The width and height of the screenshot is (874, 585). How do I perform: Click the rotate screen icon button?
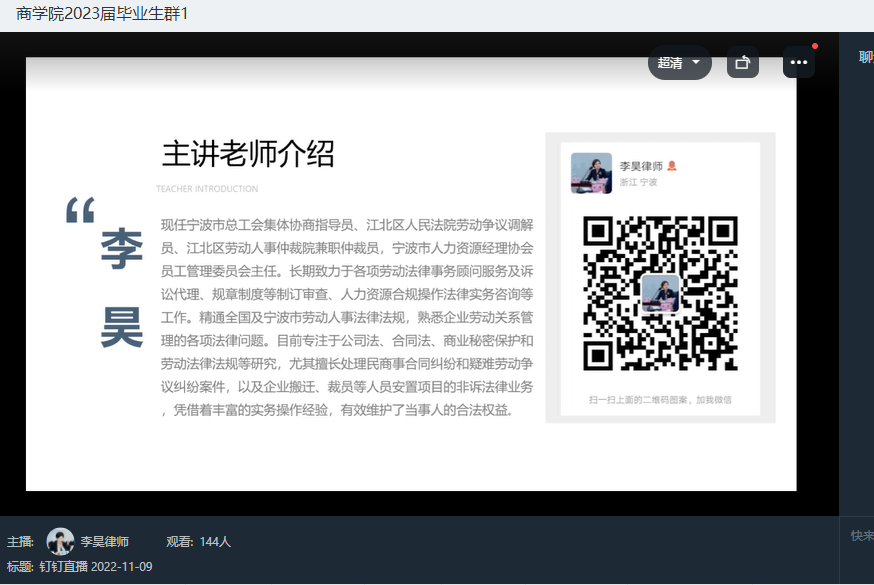742,63
